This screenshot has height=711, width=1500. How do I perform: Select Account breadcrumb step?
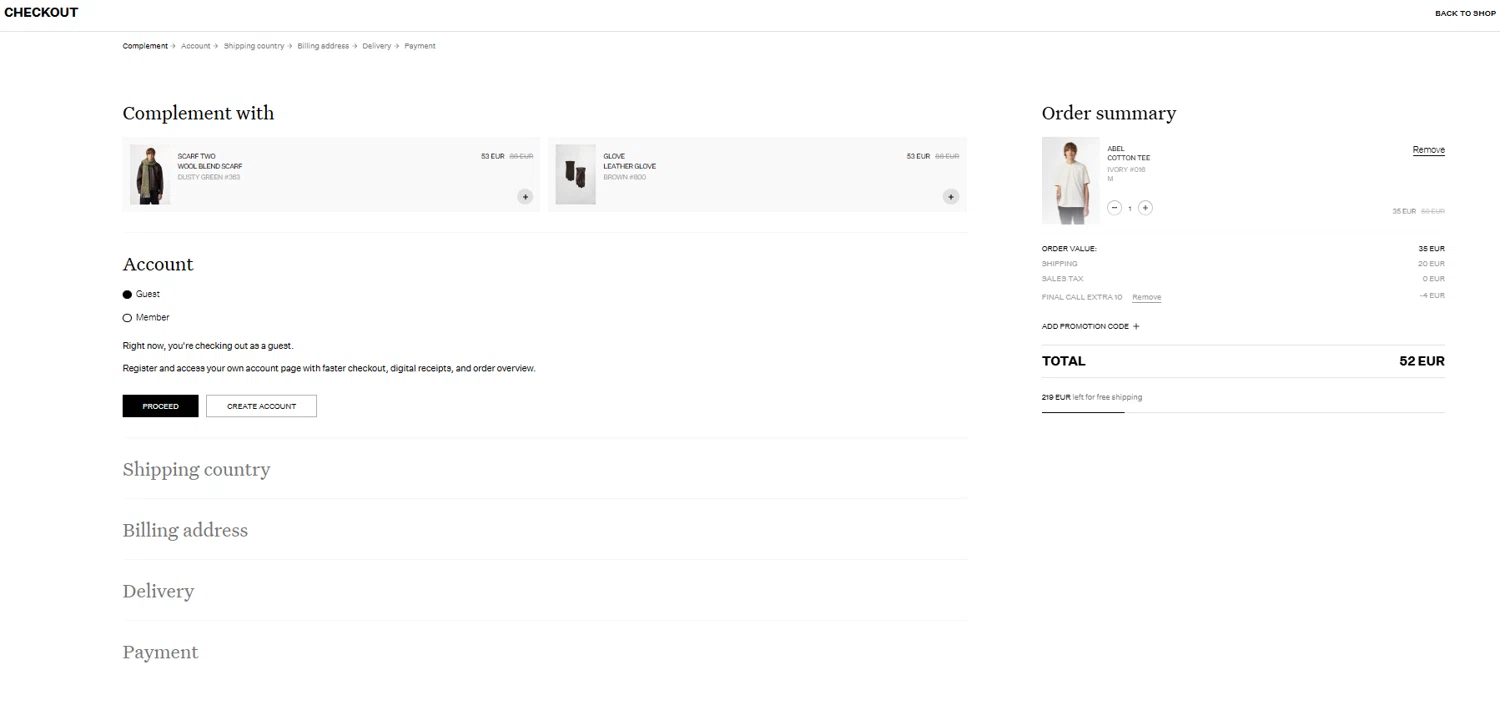[x=196, y=46]
